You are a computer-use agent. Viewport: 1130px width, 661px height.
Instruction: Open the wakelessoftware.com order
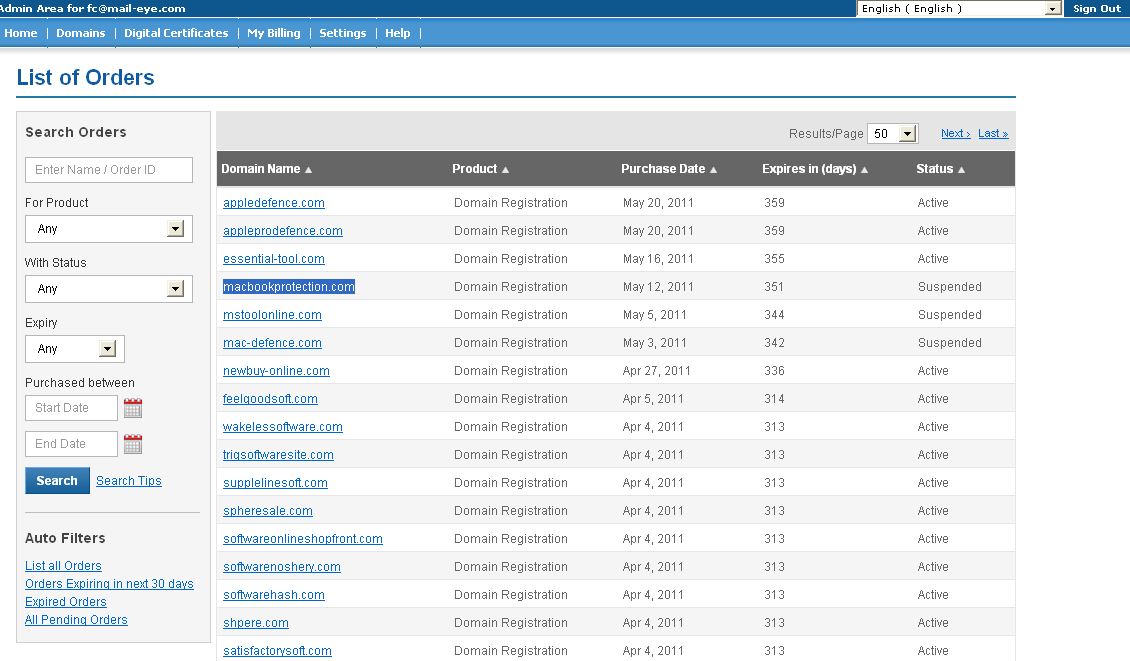(x=282, y=427)
